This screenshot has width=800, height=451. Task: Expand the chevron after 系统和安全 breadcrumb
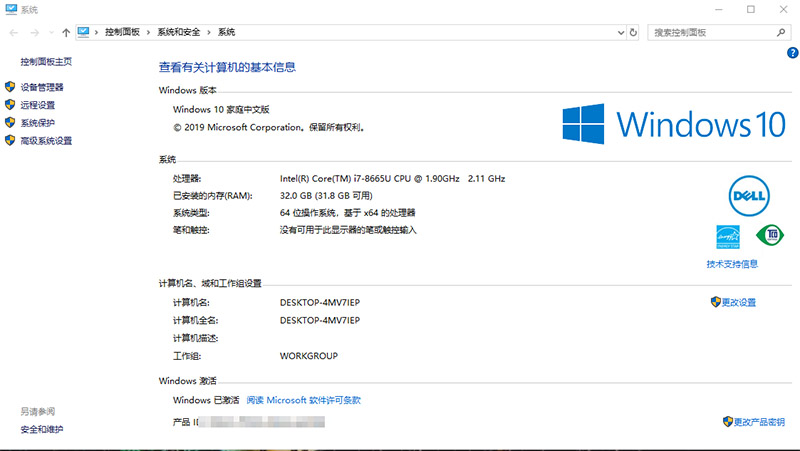point(209,32)
